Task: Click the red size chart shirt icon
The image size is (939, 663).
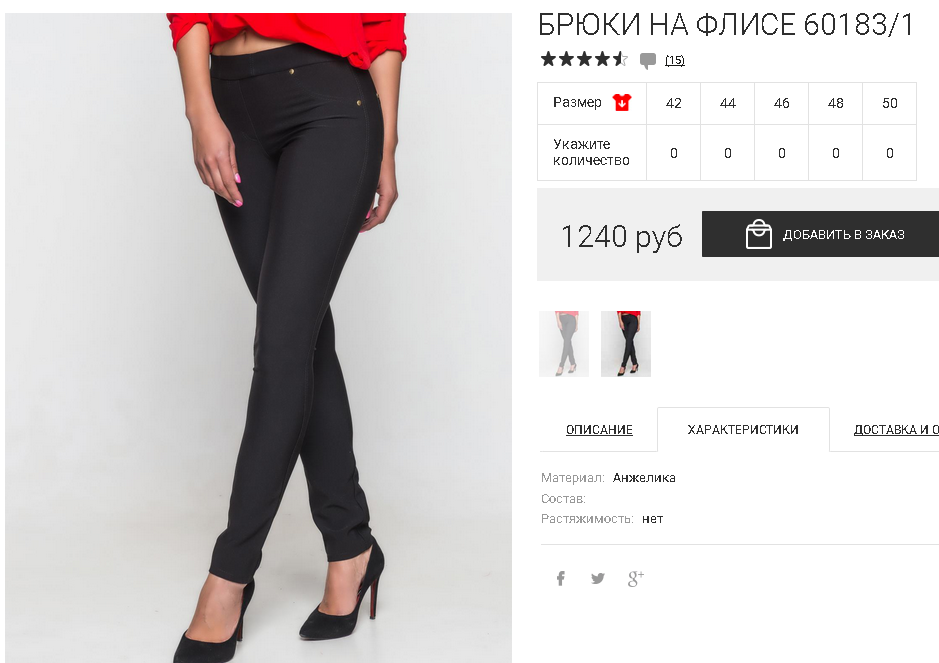Action: coord(622,103)
